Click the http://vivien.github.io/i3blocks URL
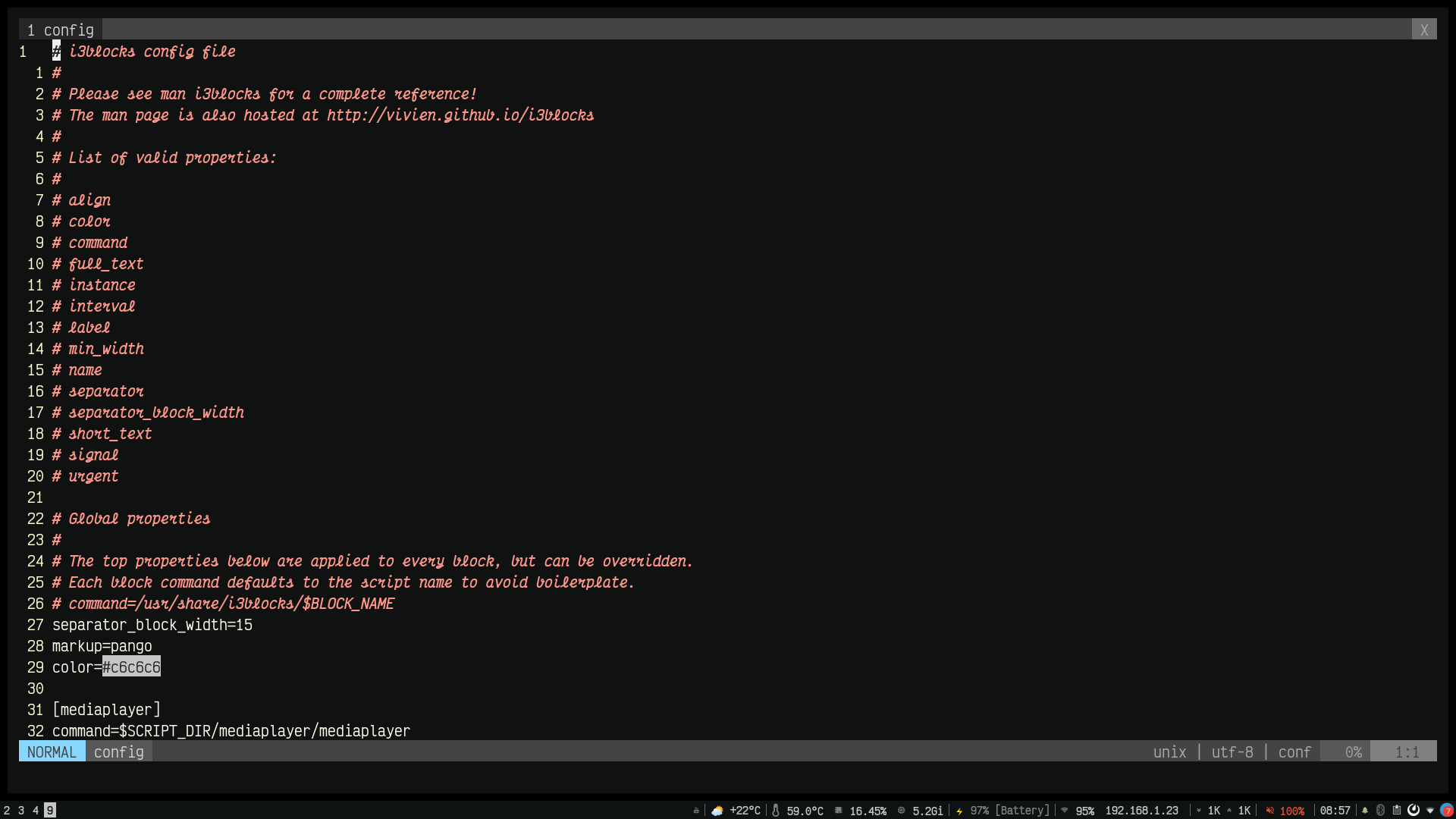 pyautogui.click(x=460, y=115)
